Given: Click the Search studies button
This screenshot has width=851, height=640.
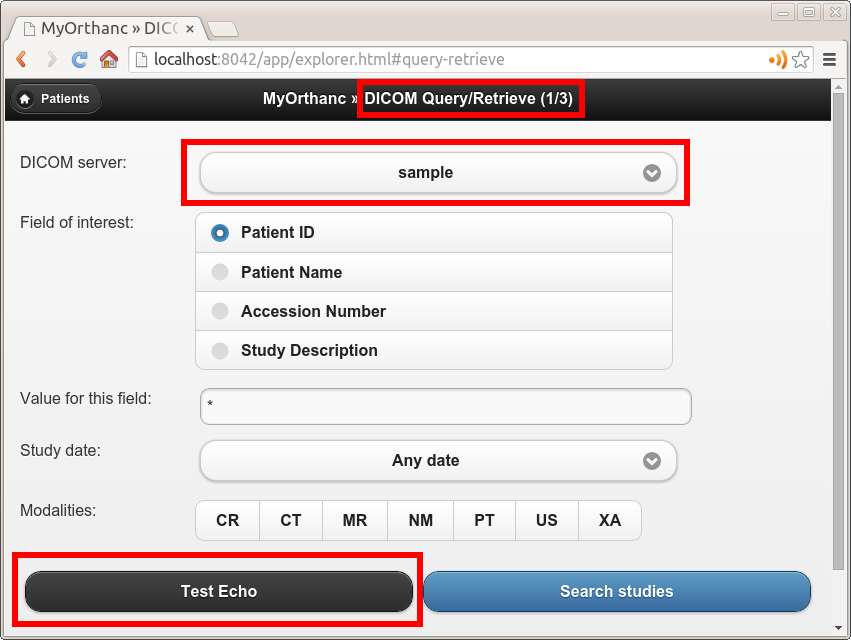Looking at the screenshot, I should click(x=617, y=591).
